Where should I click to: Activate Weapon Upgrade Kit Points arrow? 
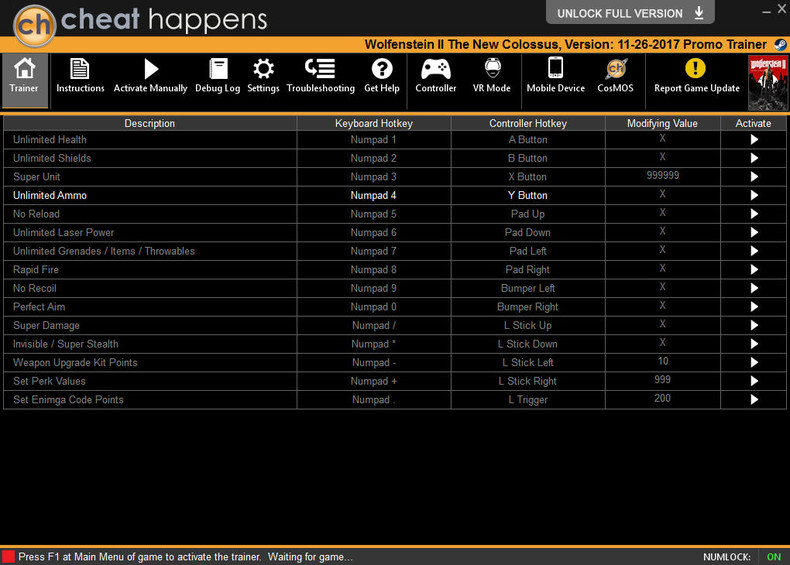click(x=754, y=362)
